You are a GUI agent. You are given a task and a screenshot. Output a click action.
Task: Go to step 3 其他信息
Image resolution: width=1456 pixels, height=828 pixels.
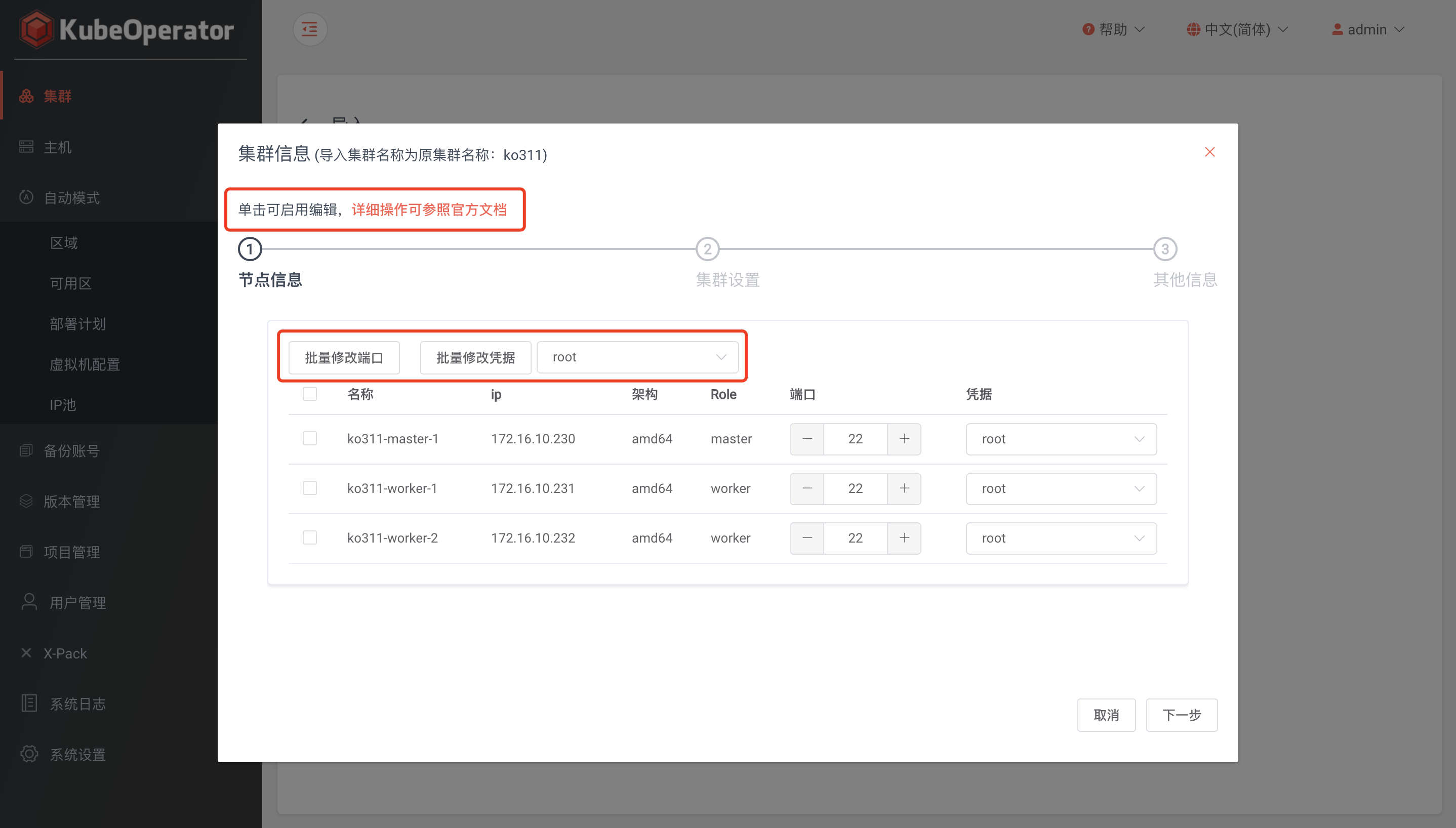1165,249
